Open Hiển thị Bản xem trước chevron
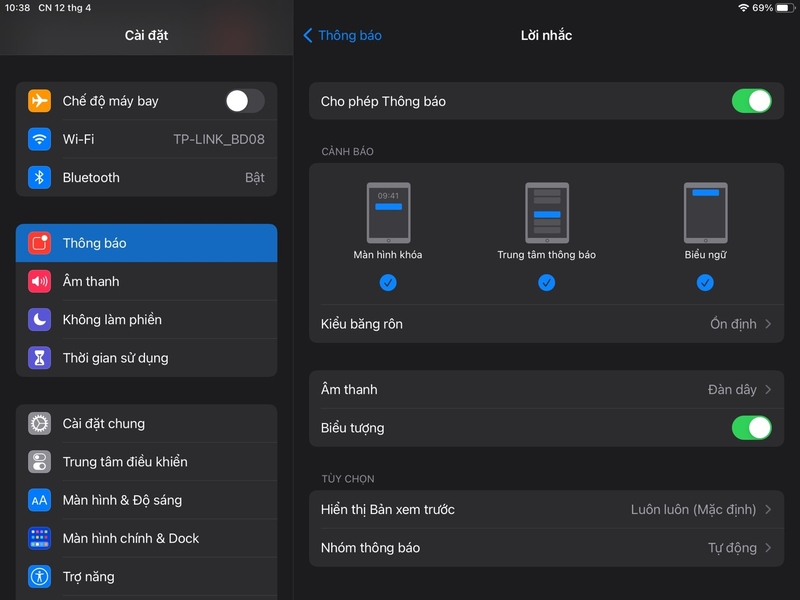 tap(768, 509)
